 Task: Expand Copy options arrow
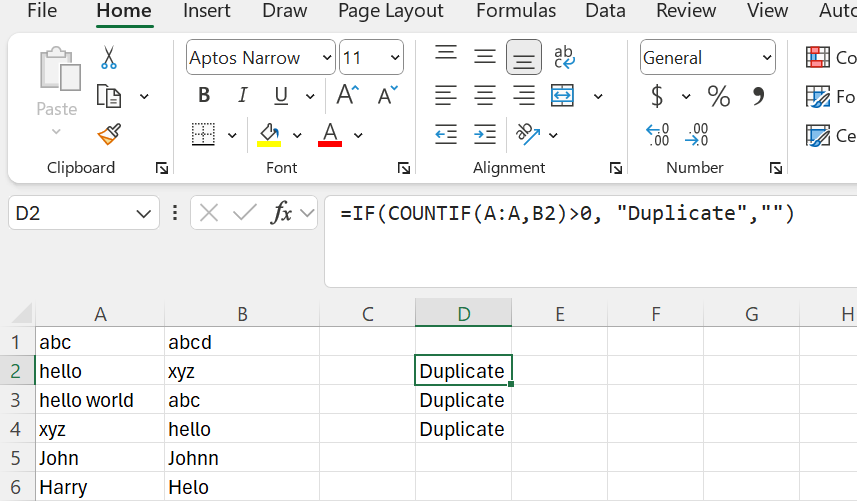point(144,97)
